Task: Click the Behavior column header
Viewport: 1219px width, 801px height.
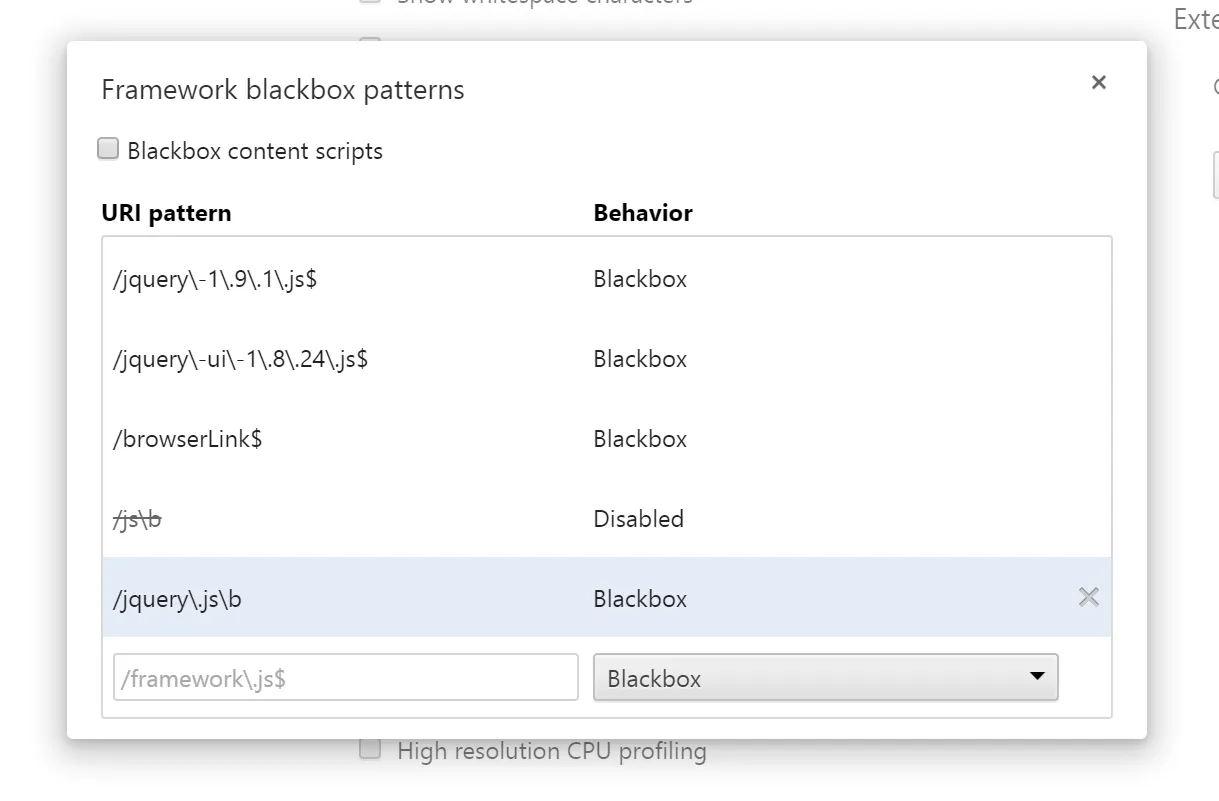Action: click(643, 213)
